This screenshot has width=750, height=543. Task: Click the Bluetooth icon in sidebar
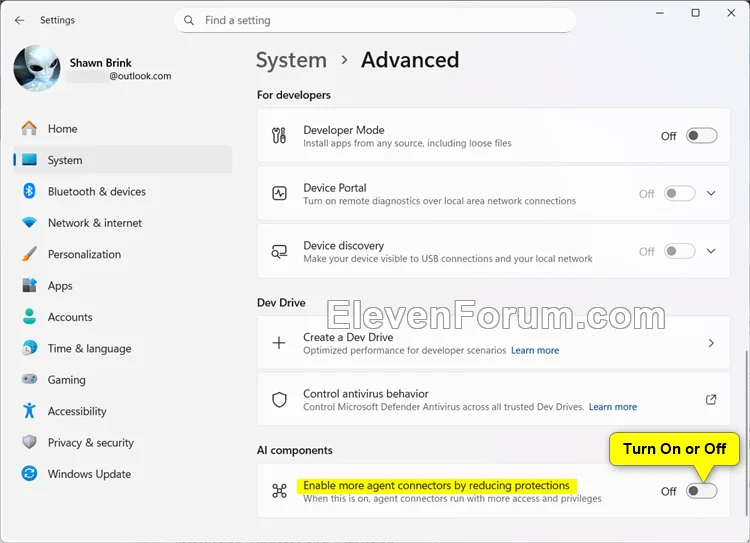(29, 191)
